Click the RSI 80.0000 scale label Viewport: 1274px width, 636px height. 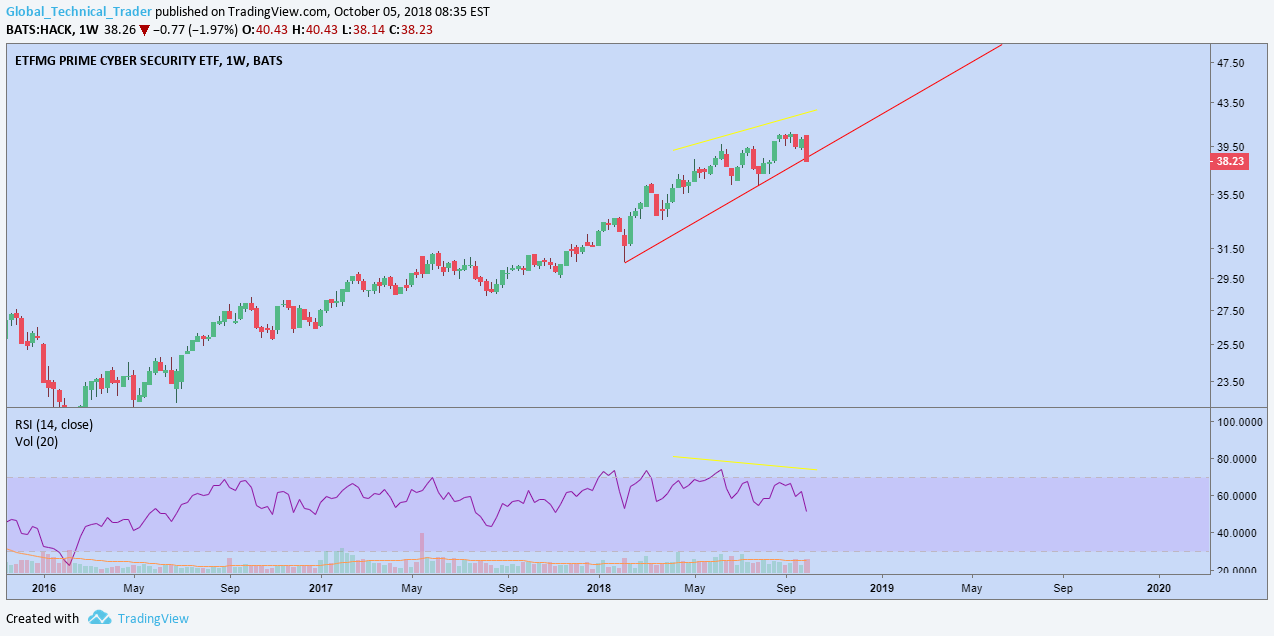(1238, 459)
